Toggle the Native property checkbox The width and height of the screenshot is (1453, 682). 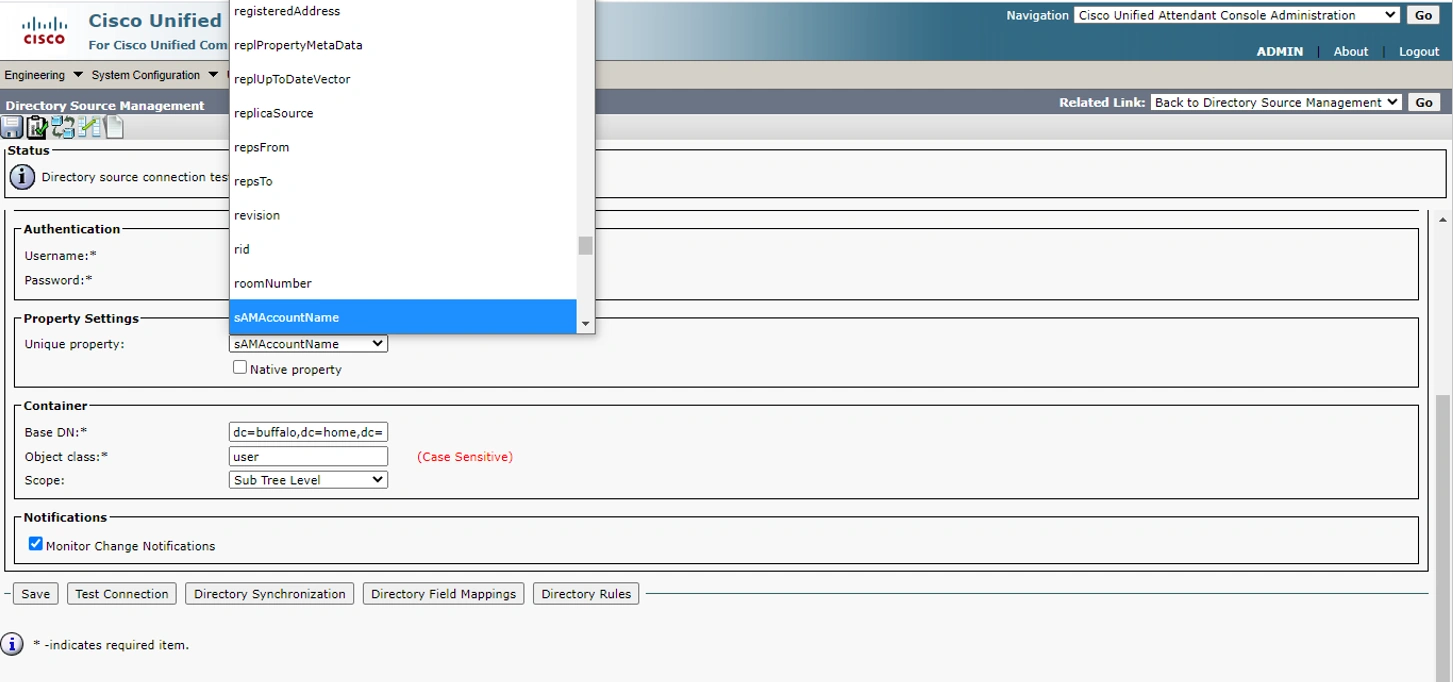pos(240,368)
